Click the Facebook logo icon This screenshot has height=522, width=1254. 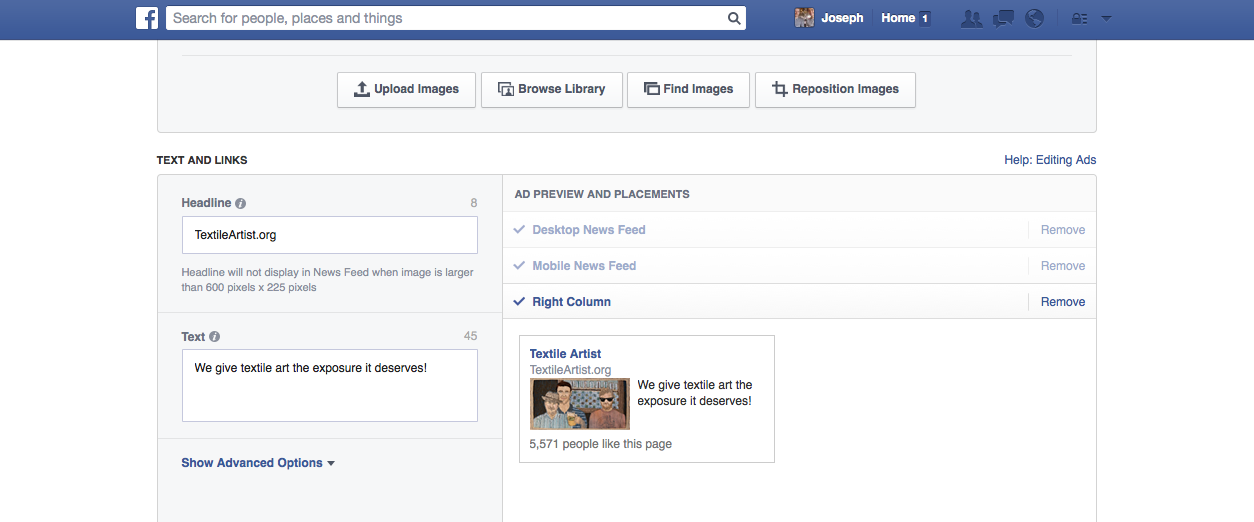click(x=147, y=18)
